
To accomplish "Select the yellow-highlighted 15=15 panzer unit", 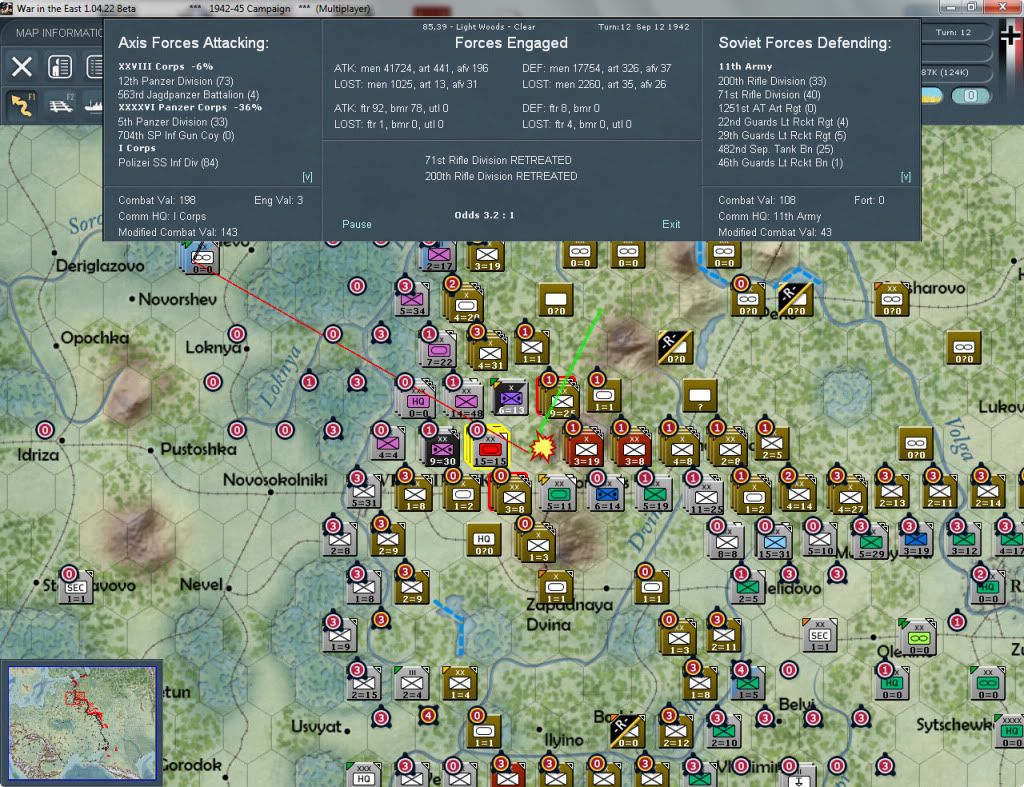I will point(489,448).
